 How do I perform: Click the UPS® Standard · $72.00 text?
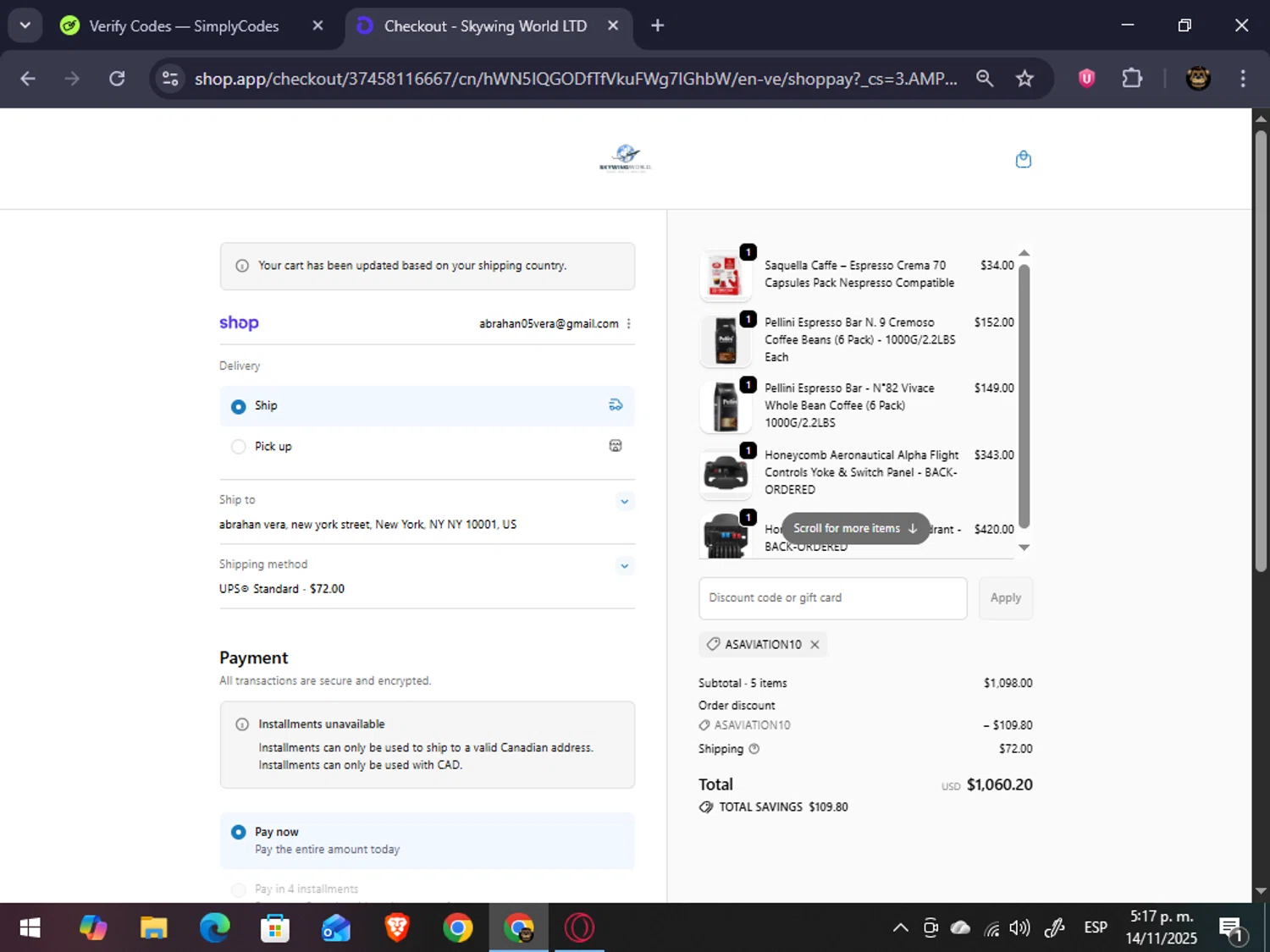point(282,589)
